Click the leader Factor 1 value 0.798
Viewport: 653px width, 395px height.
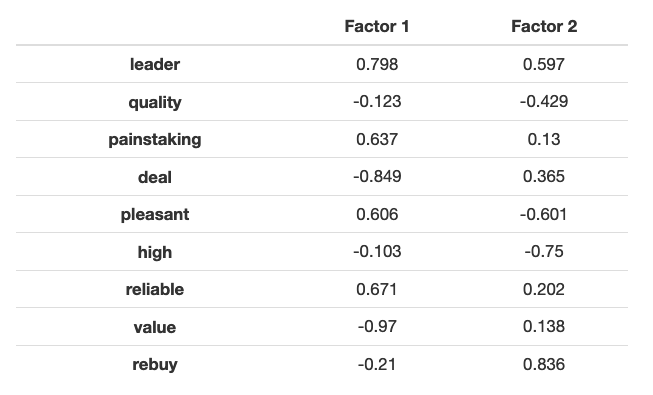click(377, 64)
